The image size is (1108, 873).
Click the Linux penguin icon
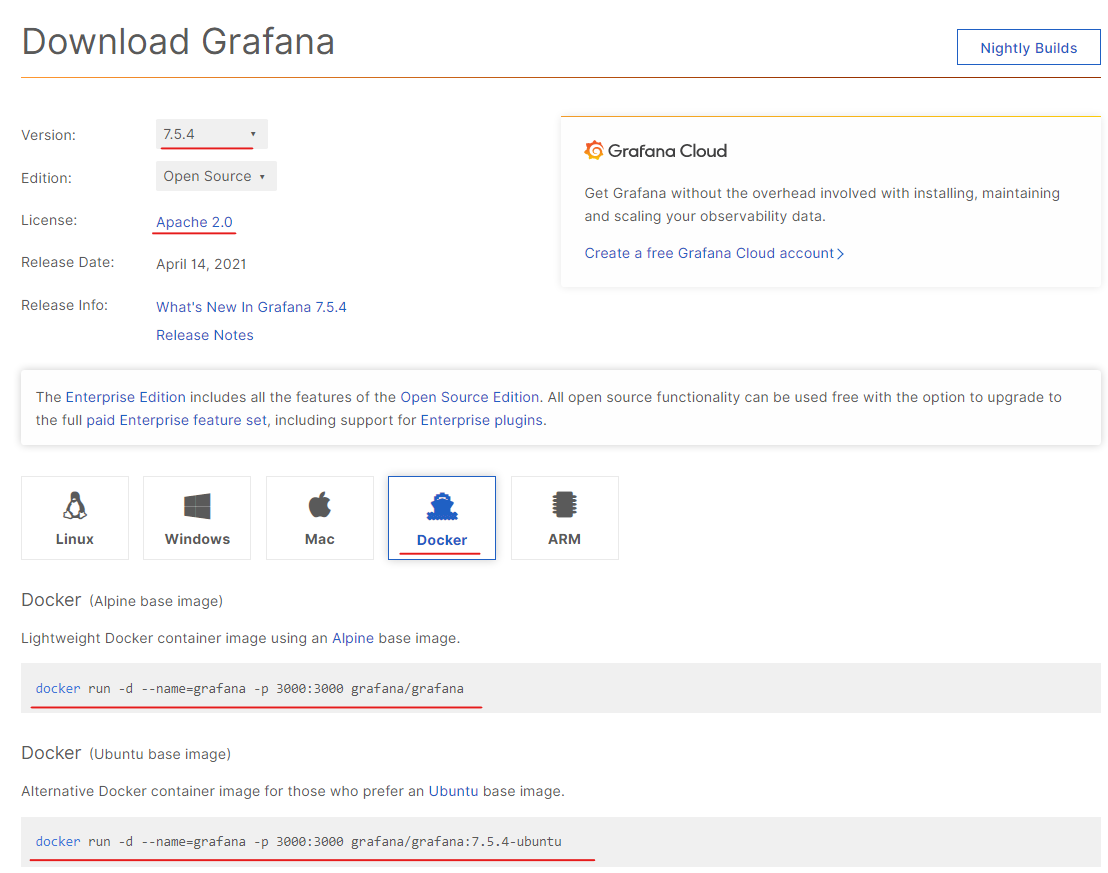coord(75,505)
